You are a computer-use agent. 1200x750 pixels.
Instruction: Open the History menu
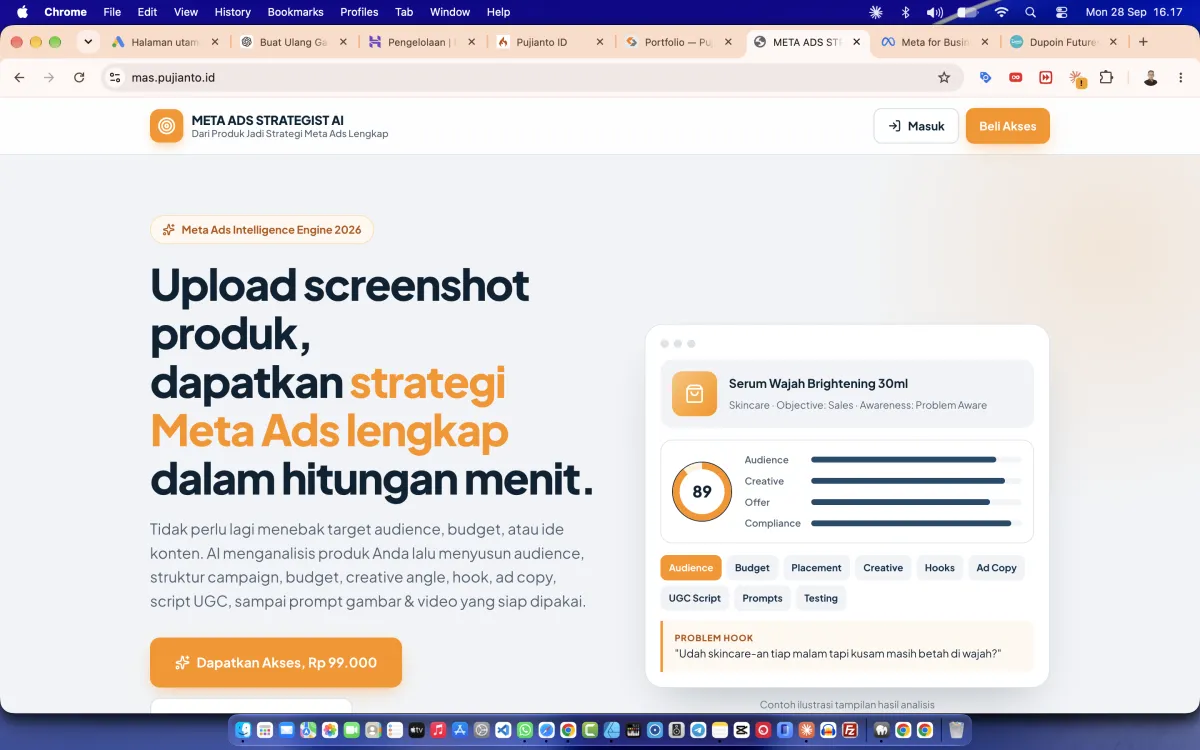coord(232,12)
